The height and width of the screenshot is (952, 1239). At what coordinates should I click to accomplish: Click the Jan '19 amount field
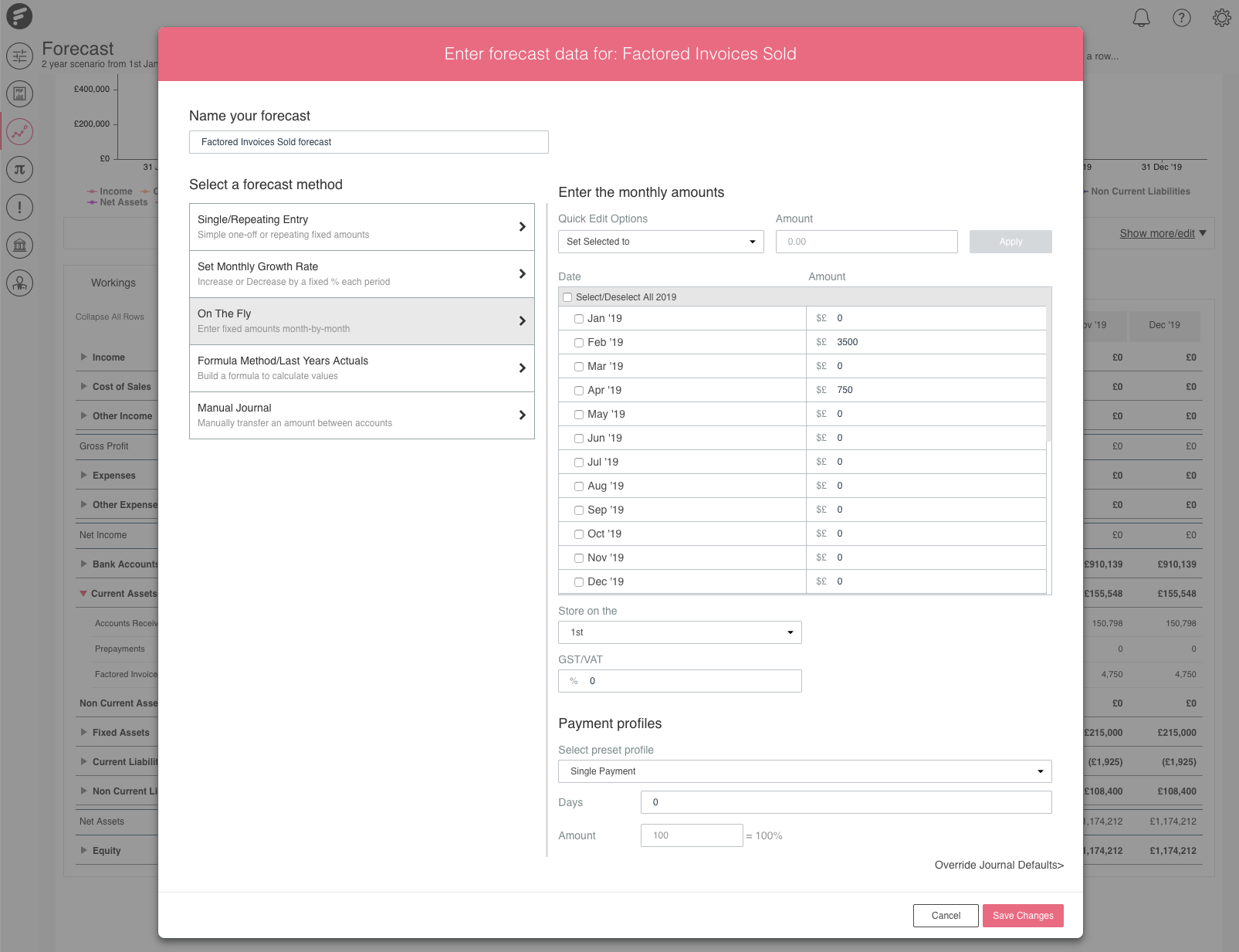pyautogui.click(x=926, y=318)
